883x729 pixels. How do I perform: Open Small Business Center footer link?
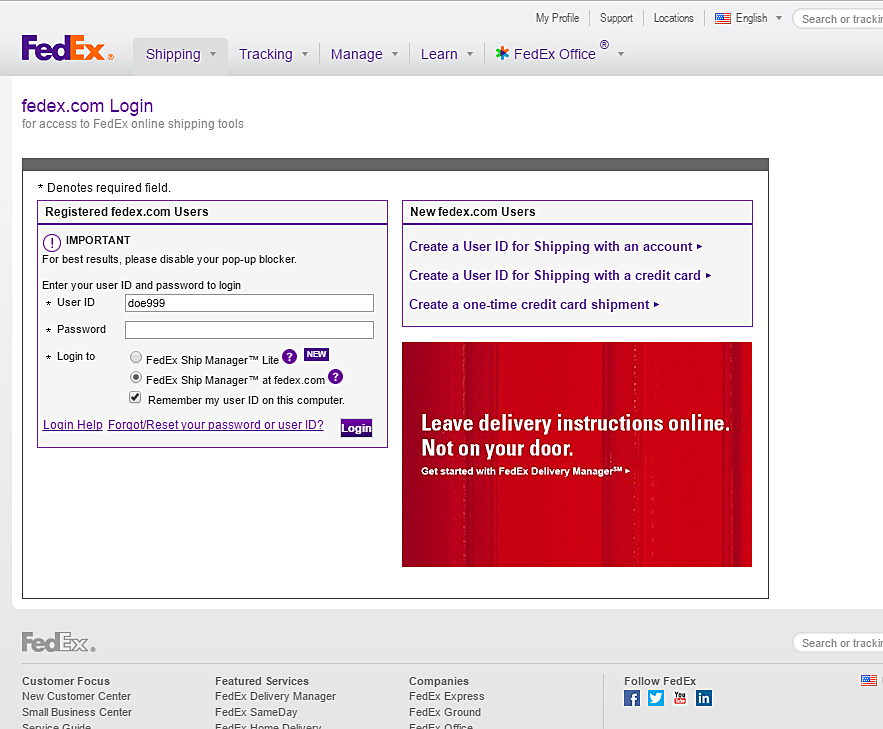pyautogui.click(x=77, y=712)
